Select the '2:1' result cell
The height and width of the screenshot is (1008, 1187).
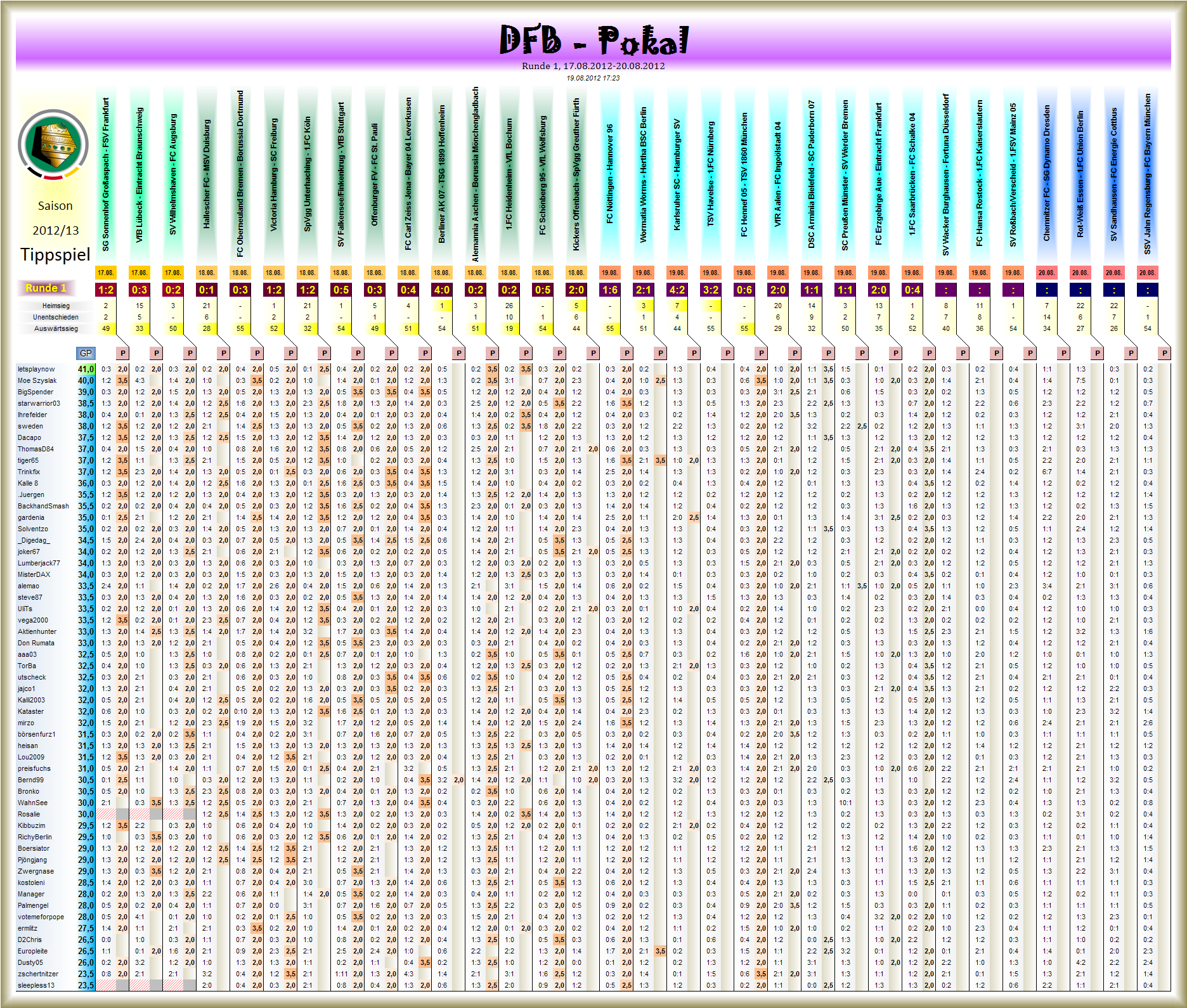pos(643,290)
